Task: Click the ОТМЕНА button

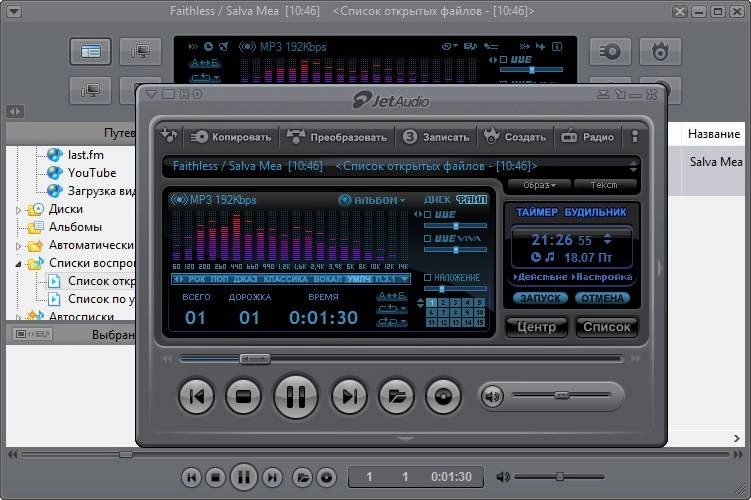Action: tap(603, 298)
